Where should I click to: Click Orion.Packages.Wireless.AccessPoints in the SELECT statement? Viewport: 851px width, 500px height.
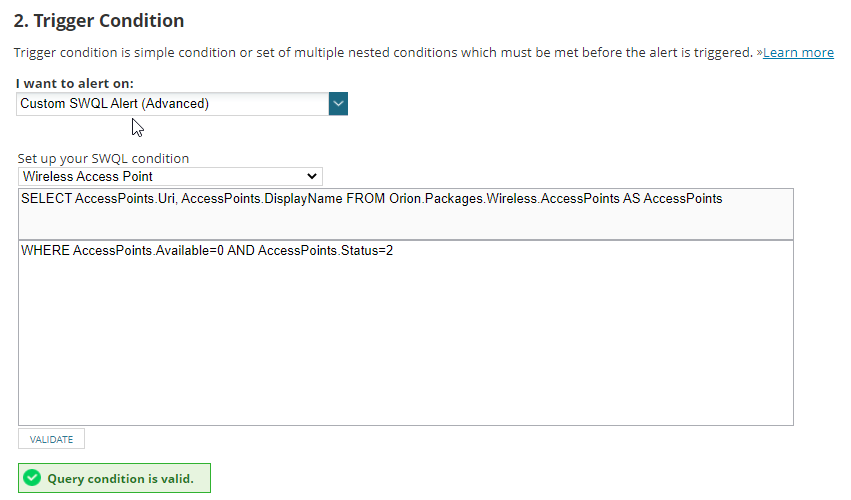pos(504,199)
